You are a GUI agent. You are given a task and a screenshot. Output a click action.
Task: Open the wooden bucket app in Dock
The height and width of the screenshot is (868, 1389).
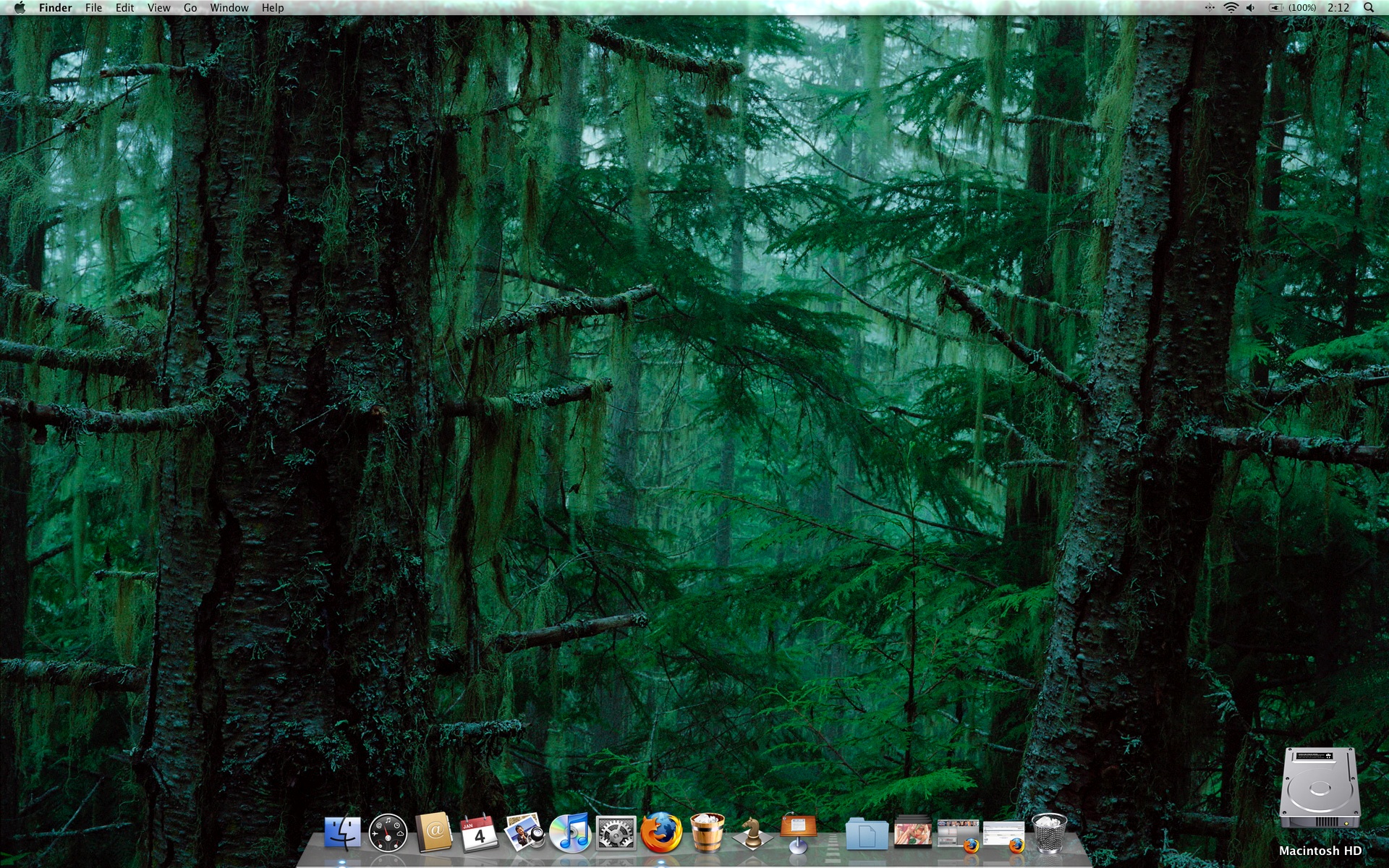pos(707,833)
